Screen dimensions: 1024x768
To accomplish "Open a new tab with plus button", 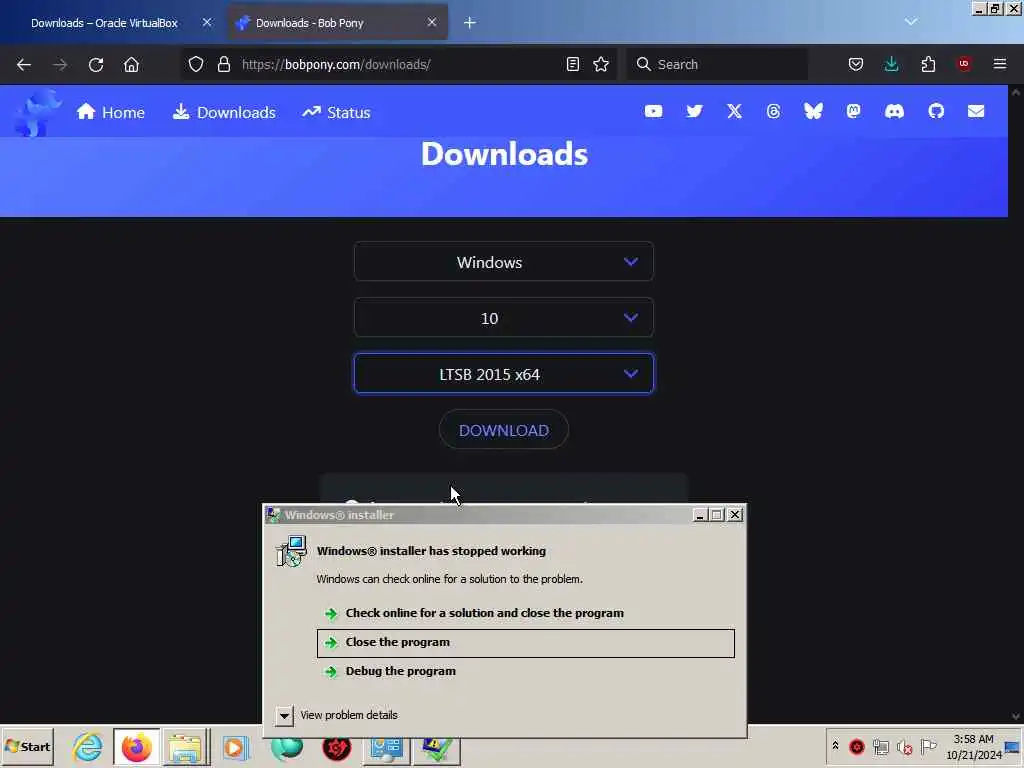I will coord(470,23).
